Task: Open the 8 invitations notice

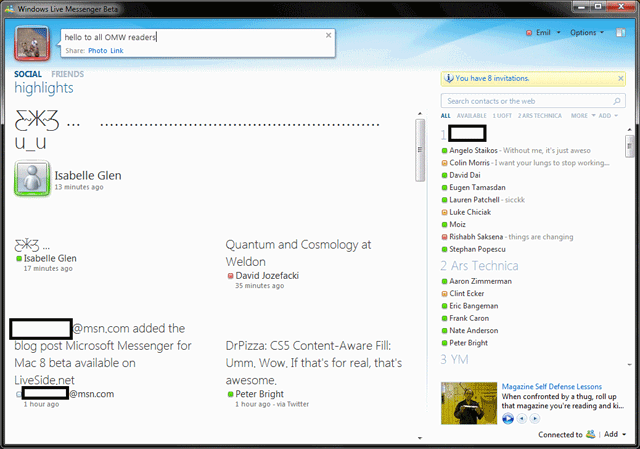Action: point(492,78)
